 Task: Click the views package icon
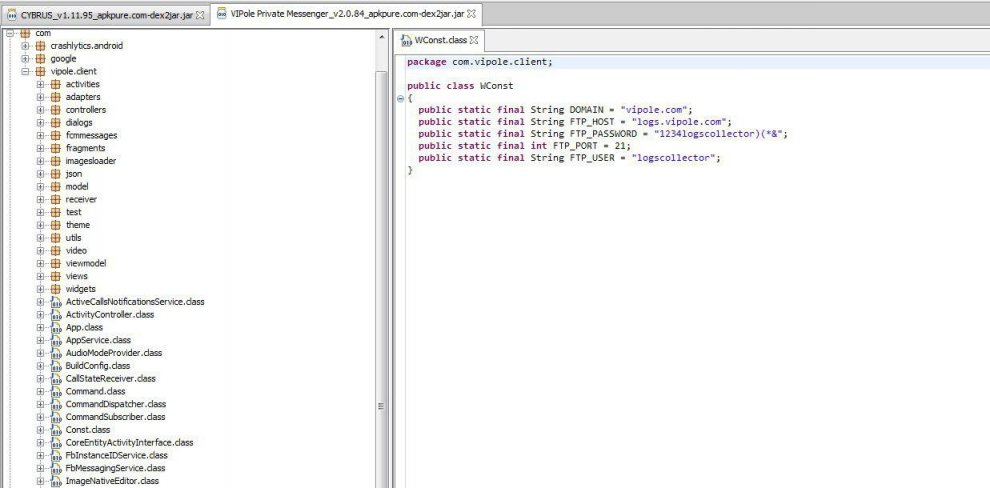pos(56,276)
